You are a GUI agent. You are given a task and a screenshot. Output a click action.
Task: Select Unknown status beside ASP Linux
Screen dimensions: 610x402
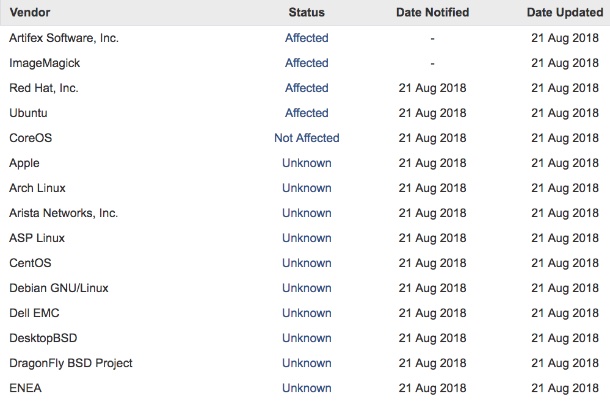coord(307,238)
